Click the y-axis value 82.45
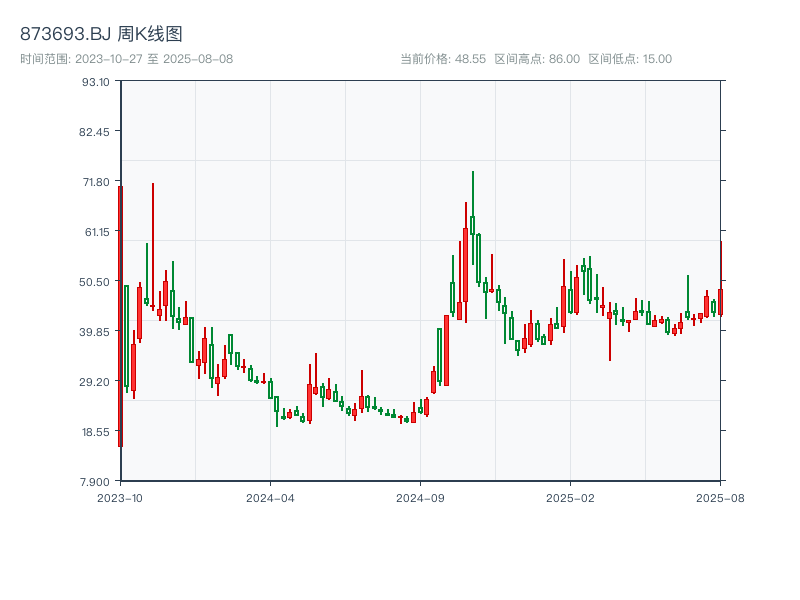 [x=94, y=132]
